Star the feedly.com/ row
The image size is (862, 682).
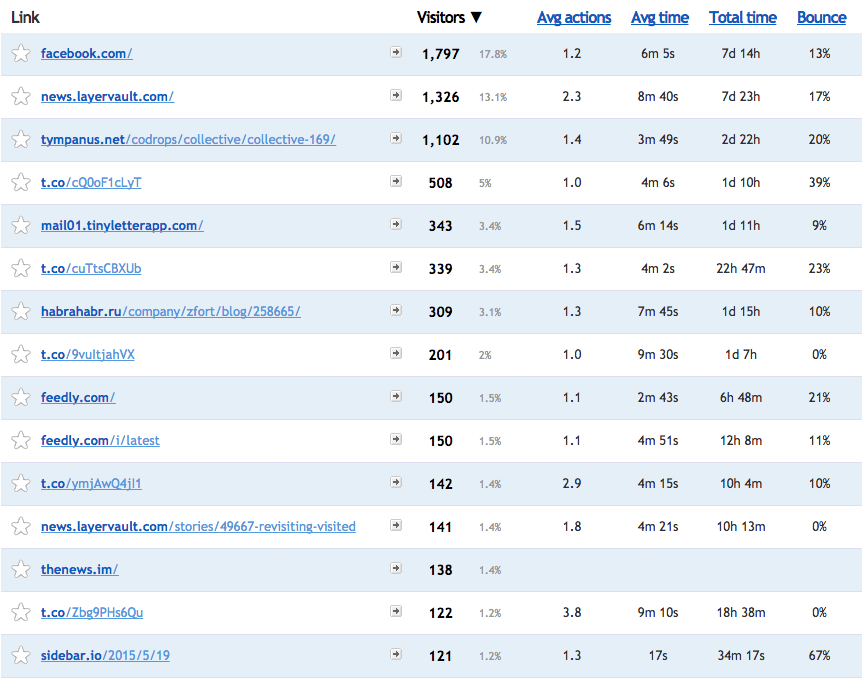click(21, 397)
